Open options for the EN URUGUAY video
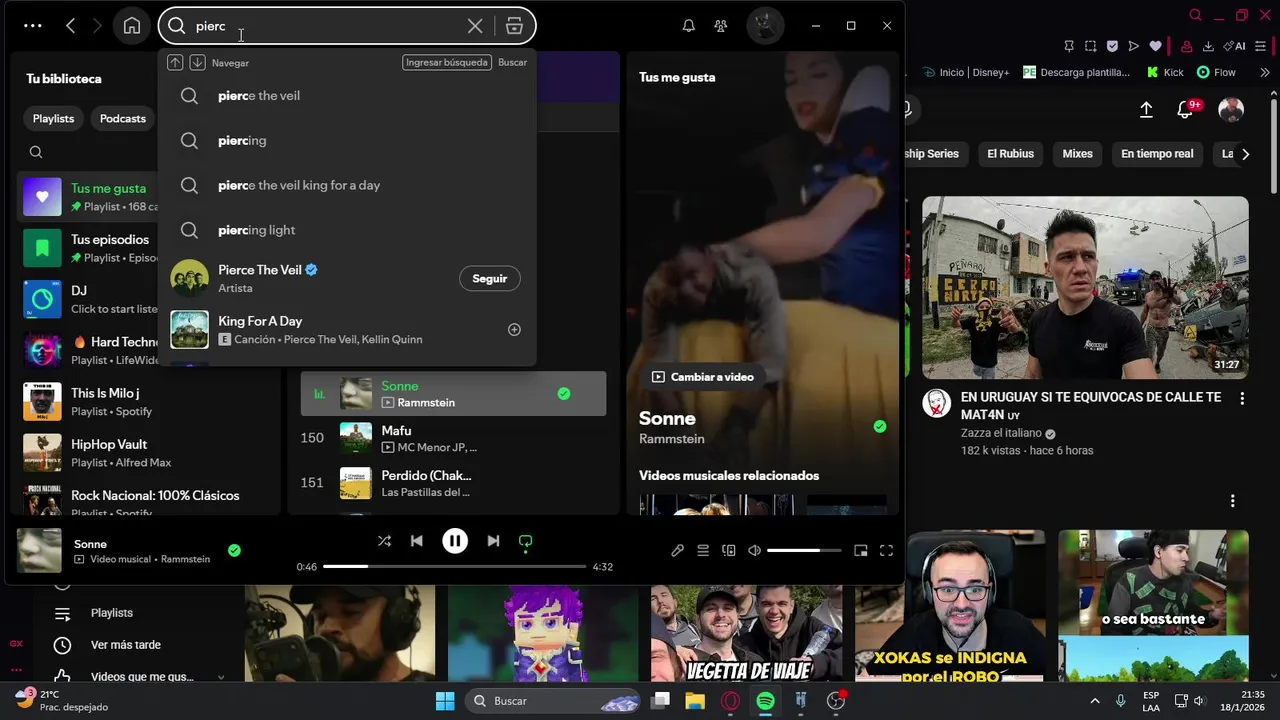The width and height of the screenshot is (1280, 720). [1242, 398]
